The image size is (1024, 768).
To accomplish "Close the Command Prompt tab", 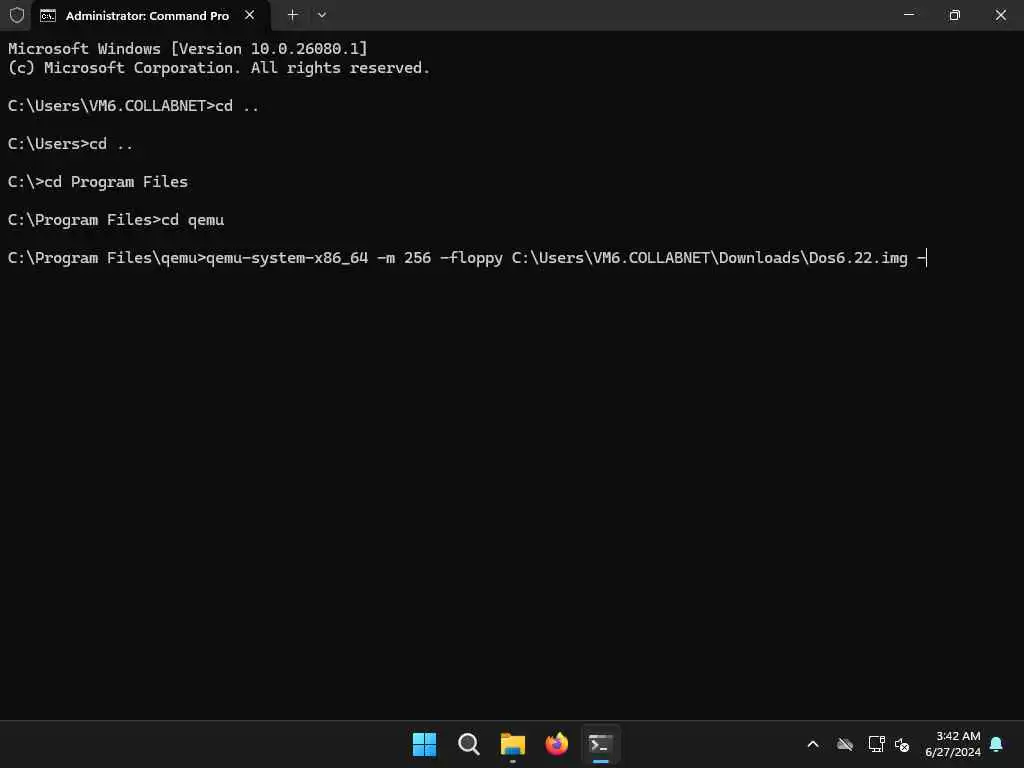I will coord(249,15).
